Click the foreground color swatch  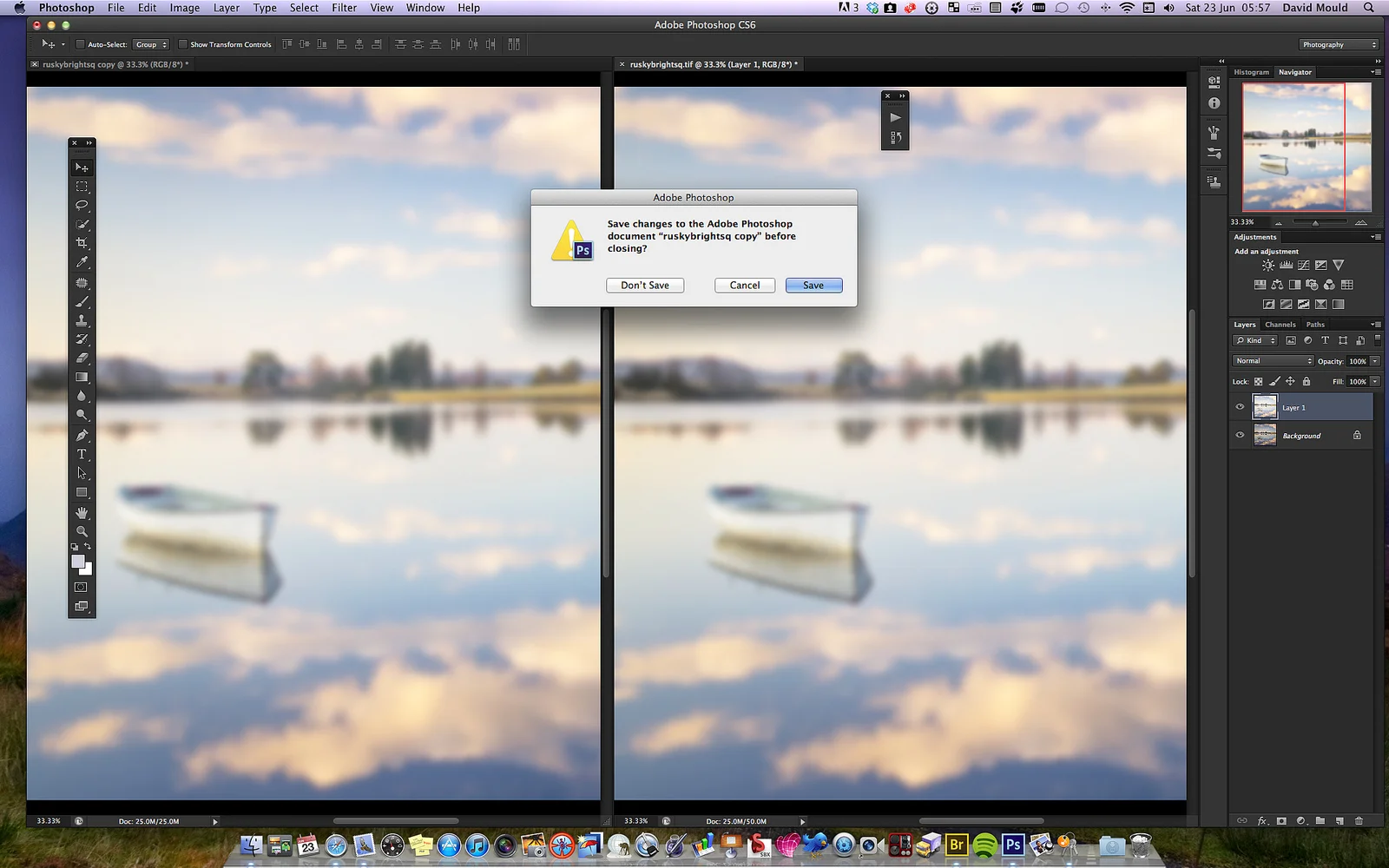click(78, 562)
